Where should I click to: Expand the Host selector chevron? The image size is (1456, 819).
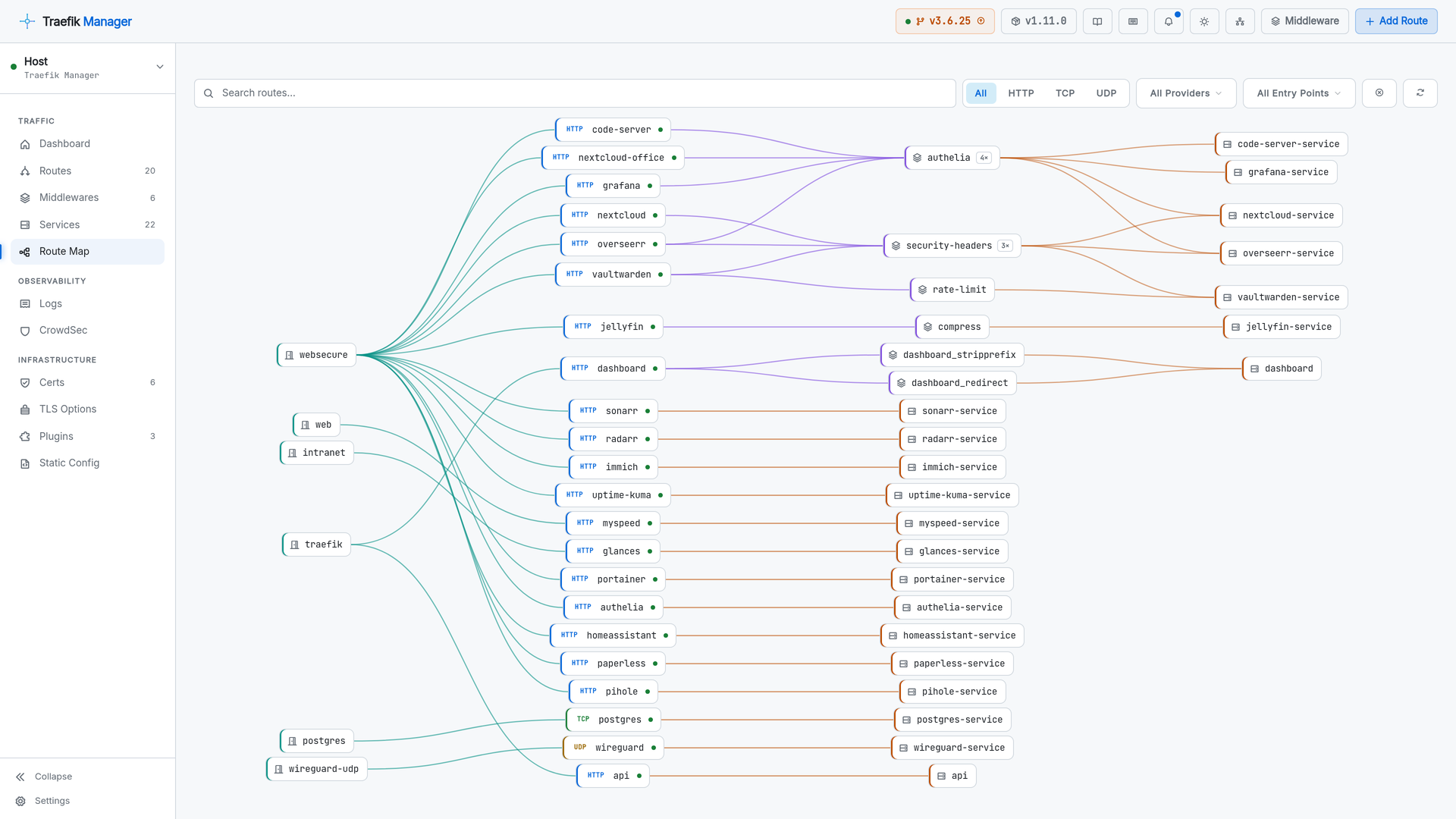[160, 67]
